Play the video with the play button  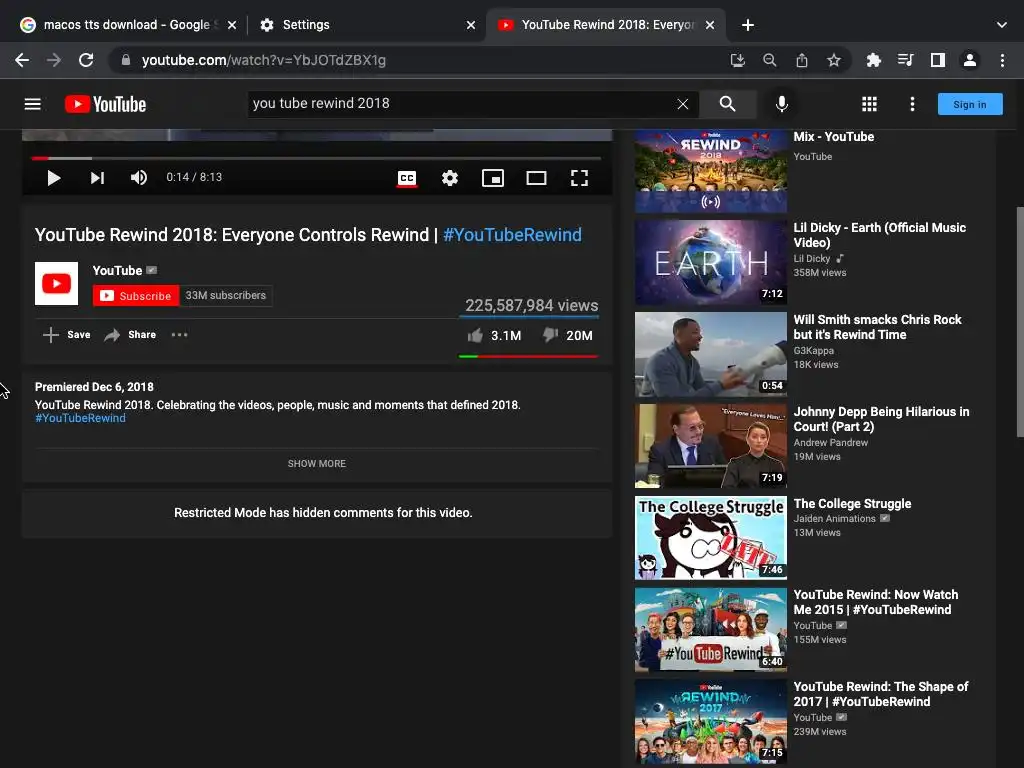[54, 178]
